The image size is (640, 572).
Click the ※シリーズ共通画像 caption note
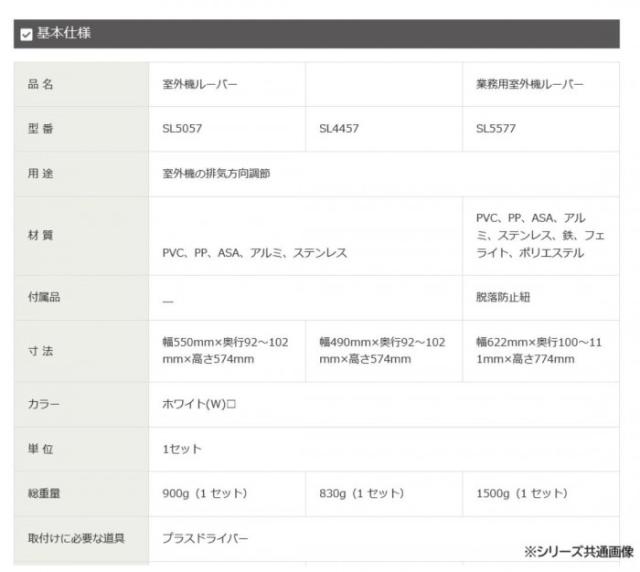click(x=578, y=551)
